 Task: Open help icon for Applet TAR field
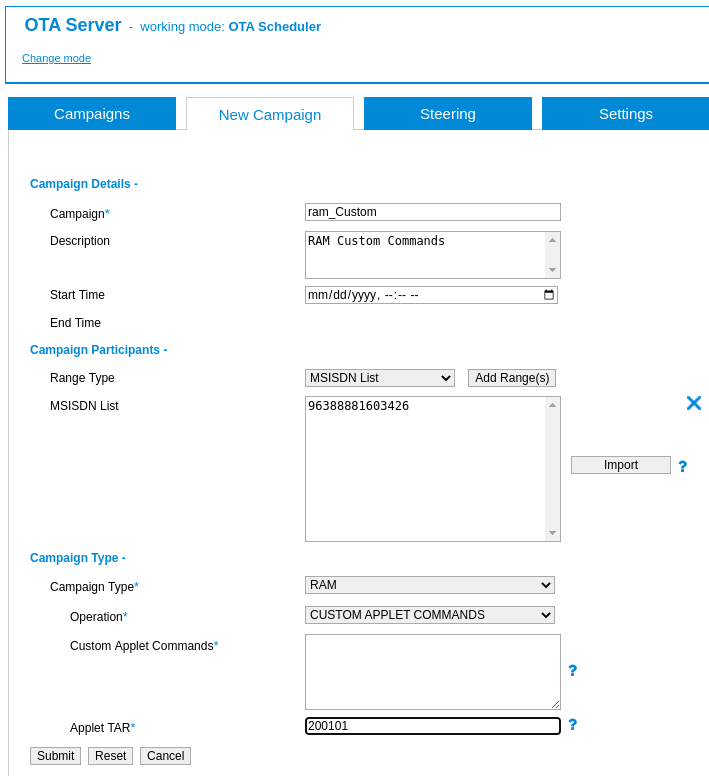click(x=572, y=725)
